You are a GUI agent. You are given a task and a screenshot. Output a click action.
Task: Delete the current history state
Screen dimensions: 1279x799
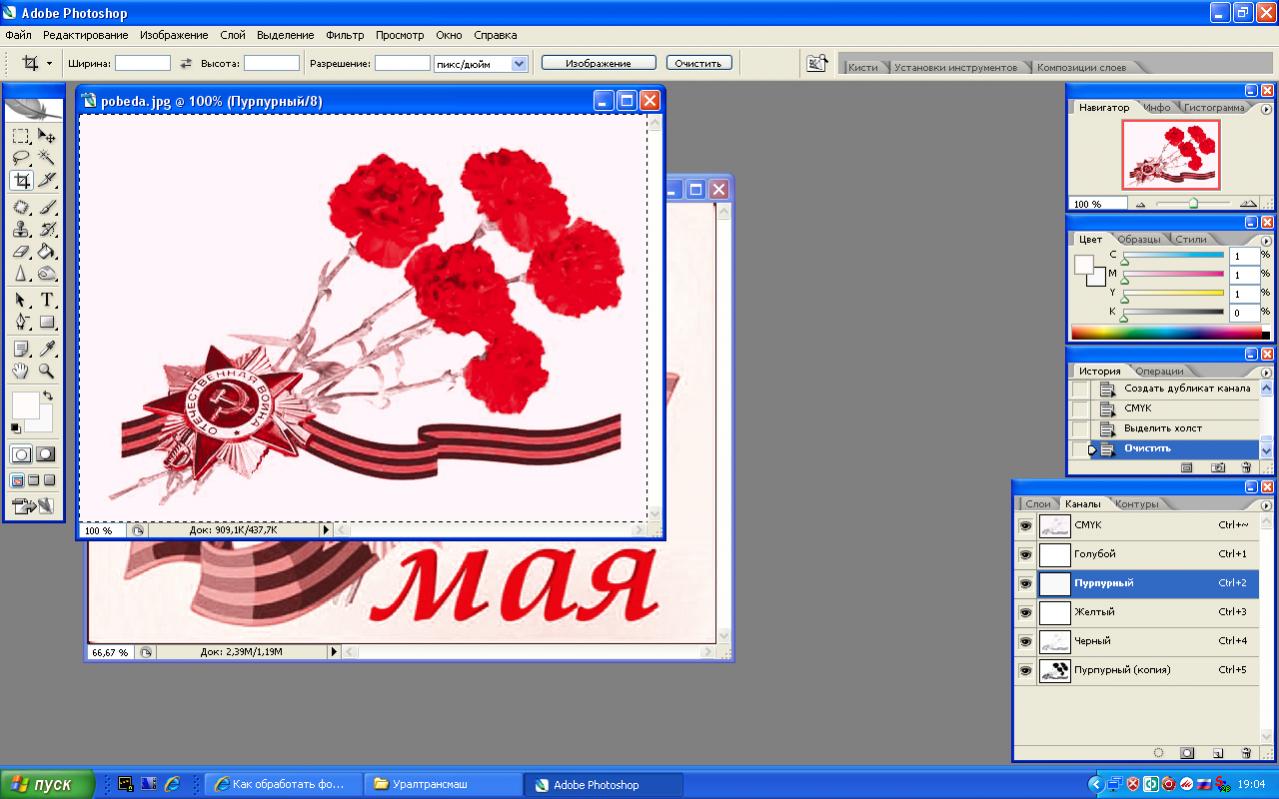click(1246, 467)
